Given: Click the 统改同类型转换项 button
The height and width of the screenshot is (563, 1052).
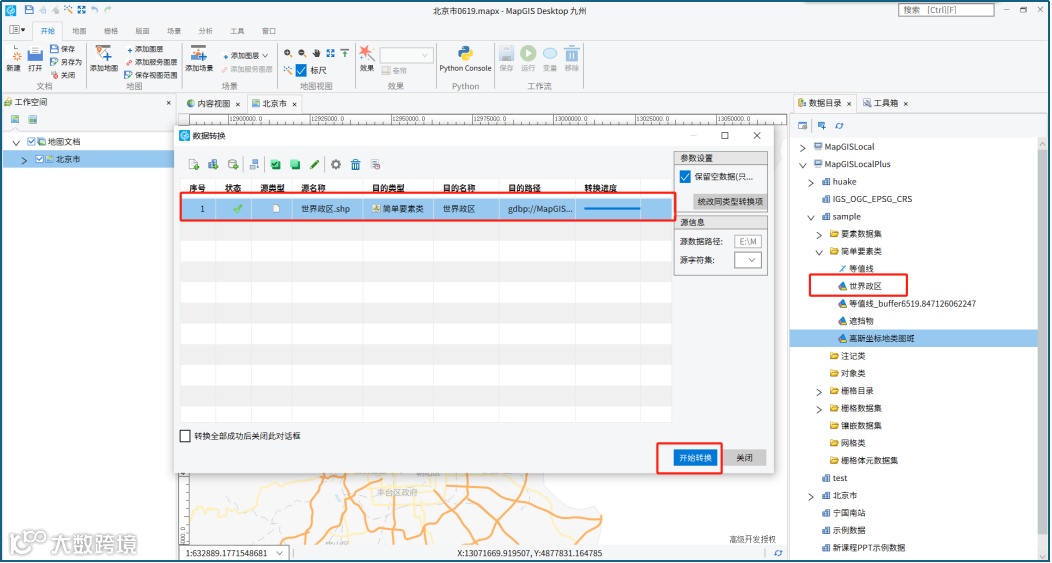Looking at the screenshot, I should 730,201.
